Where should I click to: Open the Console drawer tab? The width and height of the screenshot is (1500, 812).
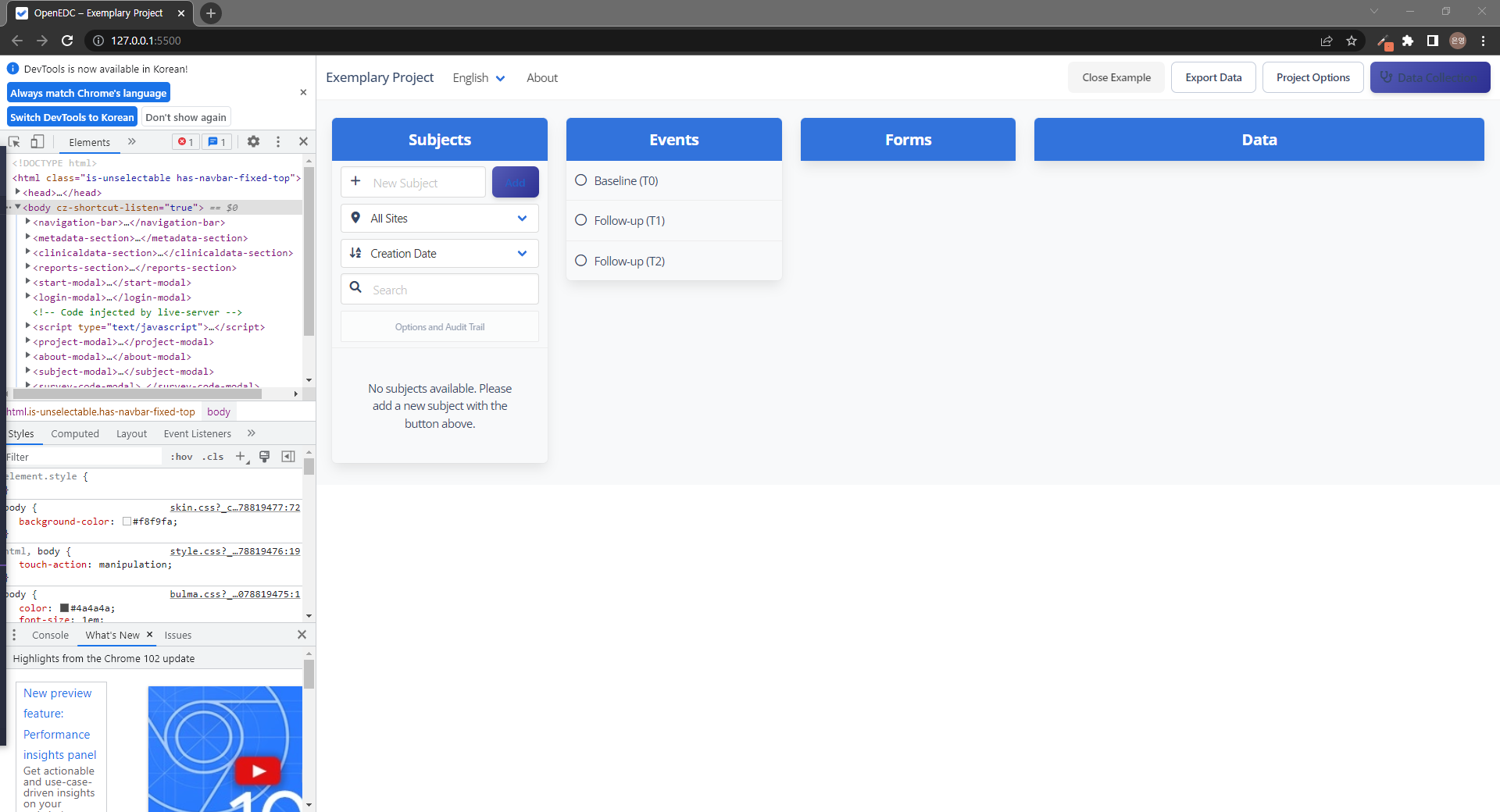50,636
